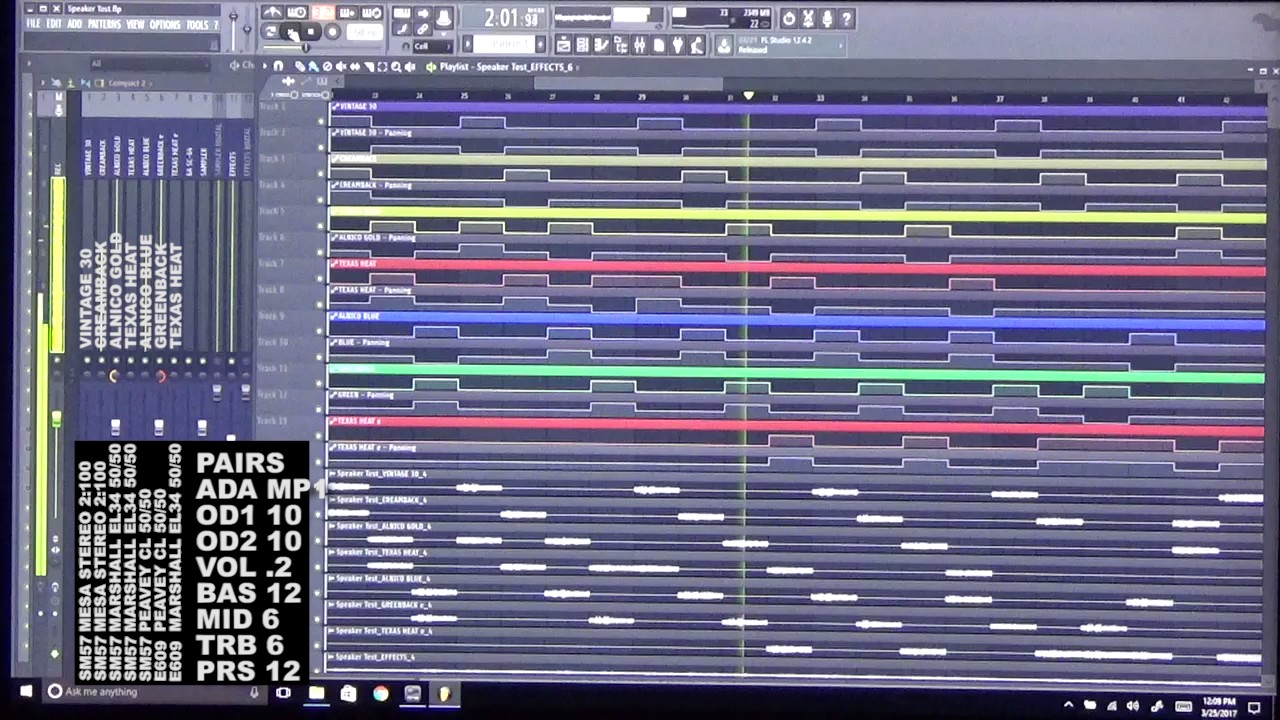Toggle the metronome button
The height and width of the screenshot is (720, 1280).
[272, 12]
